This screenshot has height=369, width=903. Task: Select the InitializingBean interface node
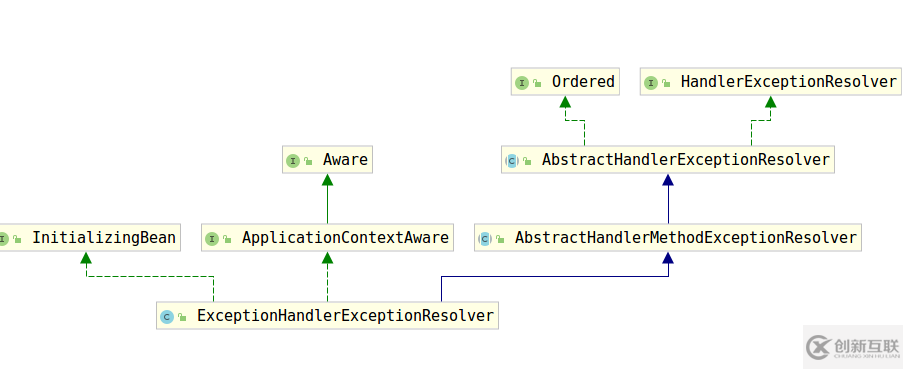pyautogui.click(x=89, y=237)
